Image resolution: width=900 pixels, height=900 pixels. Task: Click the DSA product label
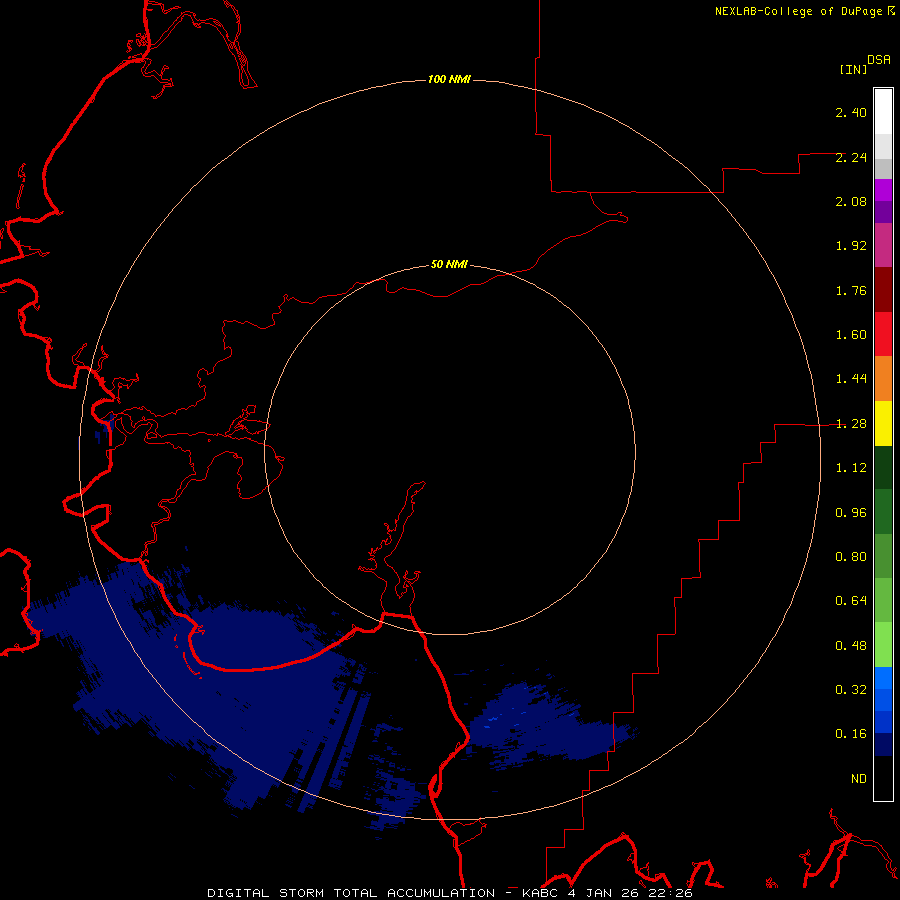(x=879, y=60)
